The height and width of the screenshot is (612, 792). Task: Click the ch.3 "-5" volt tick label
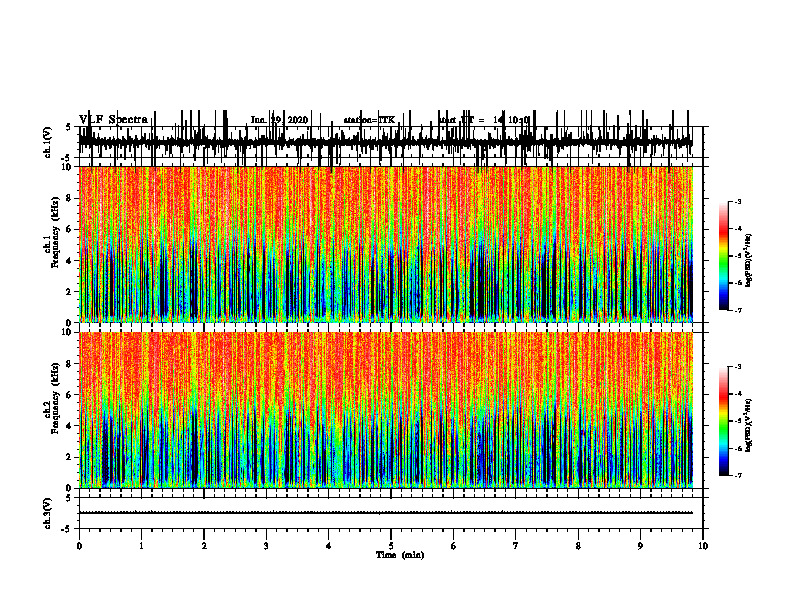point(67,529)
